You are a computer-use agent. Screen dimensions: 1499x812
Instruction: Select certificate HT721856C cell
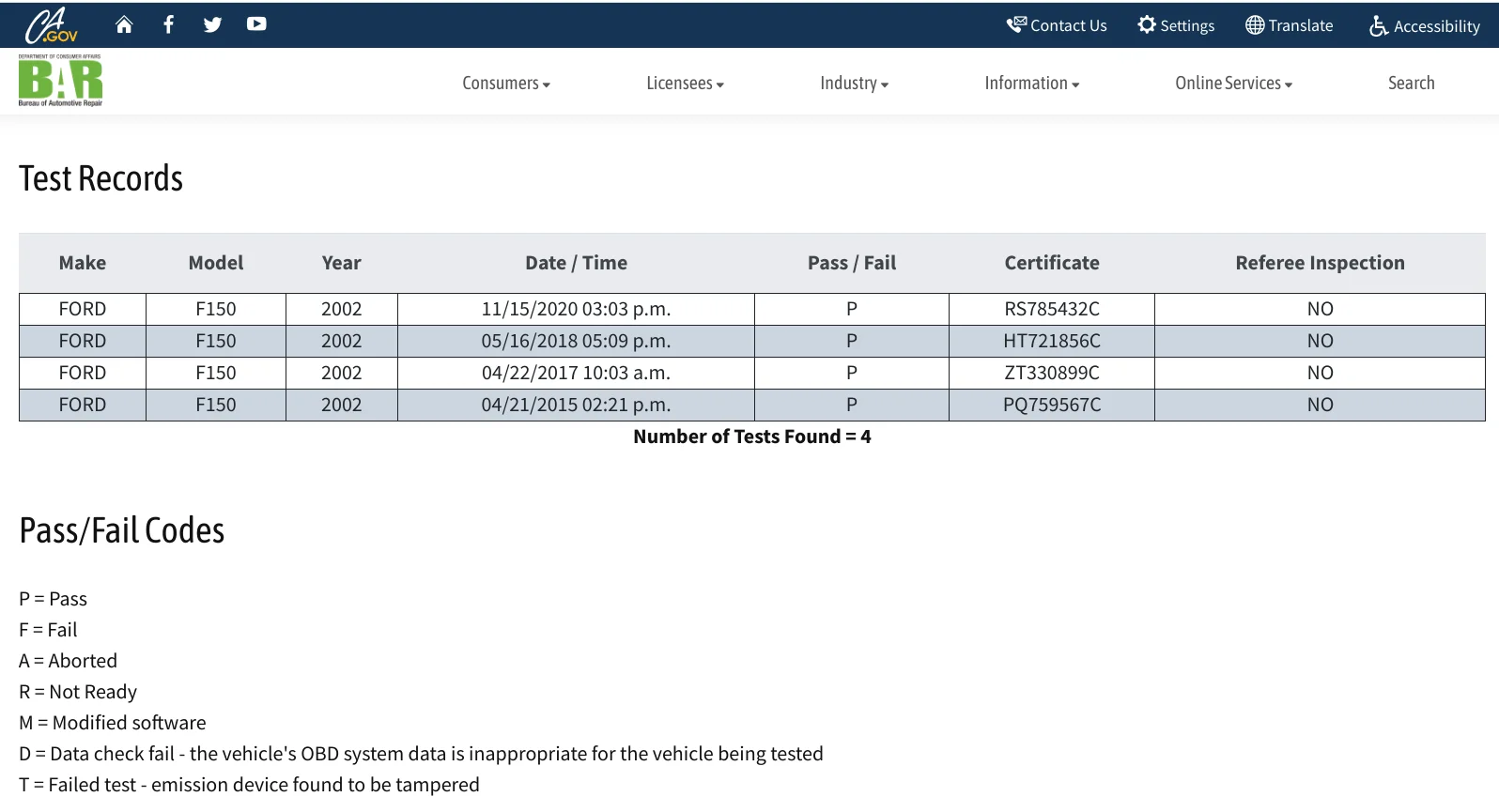click(x=1052, y=341)
